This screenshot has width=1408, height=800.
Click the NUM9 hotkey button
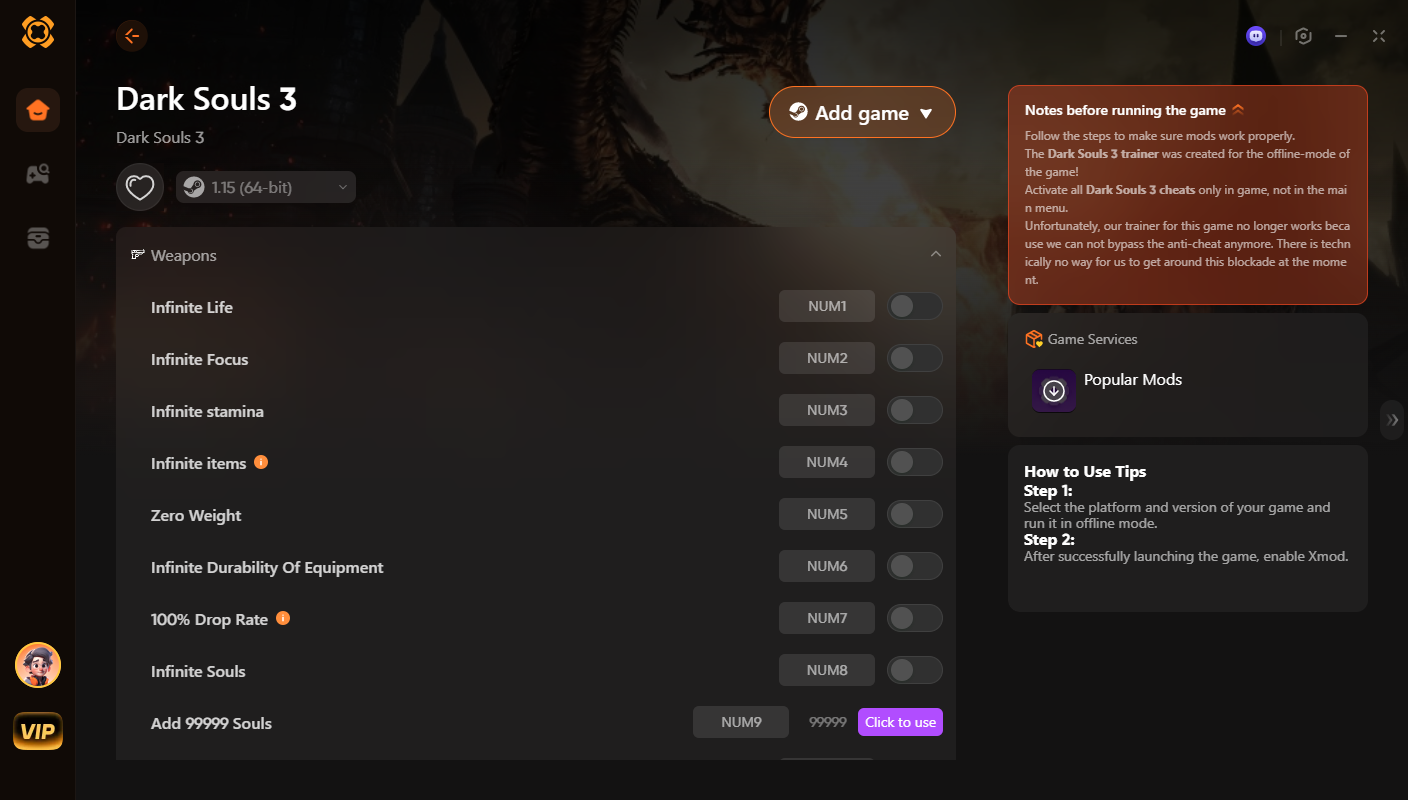(741, 722)
